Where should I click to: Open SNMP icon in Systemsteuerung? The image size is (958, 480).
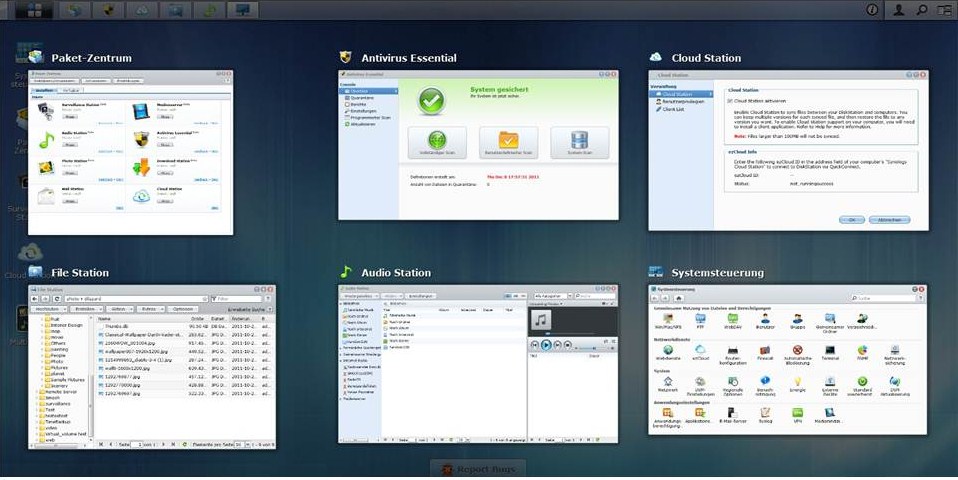[862, 354]
